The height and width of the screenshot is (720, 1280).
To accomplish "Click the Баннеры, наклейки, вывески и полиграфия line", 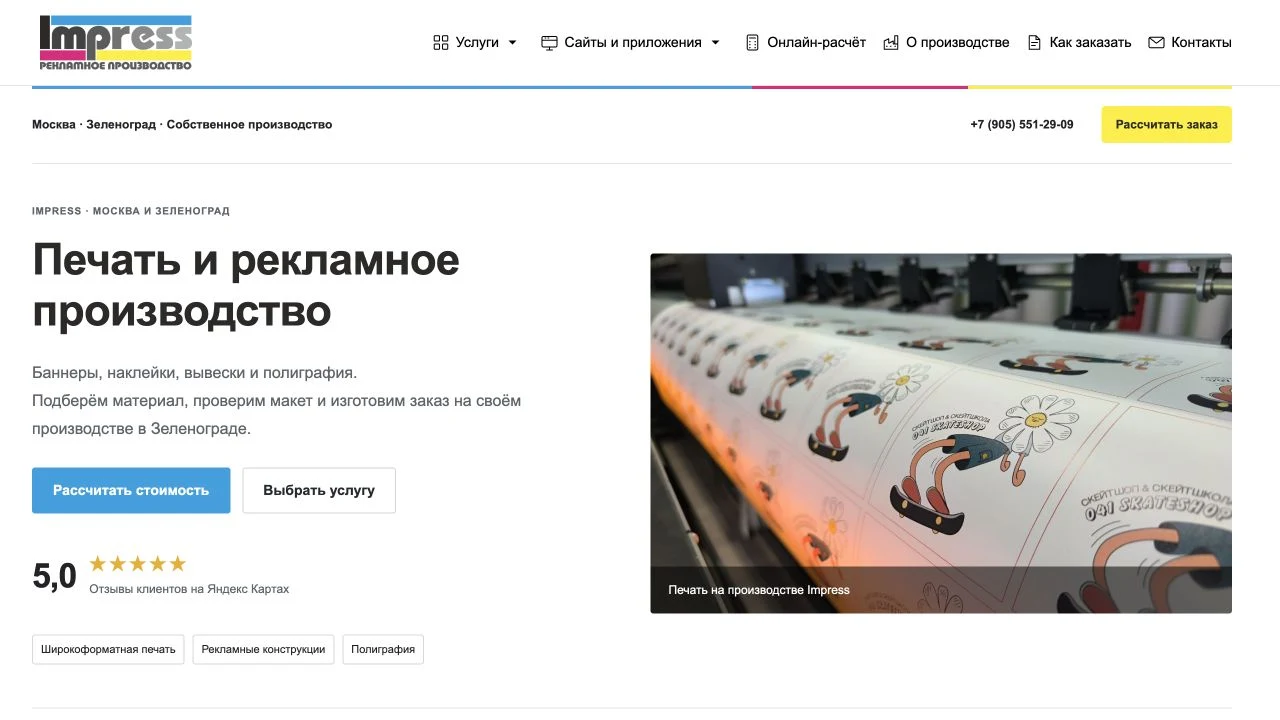I will (194, 373).
